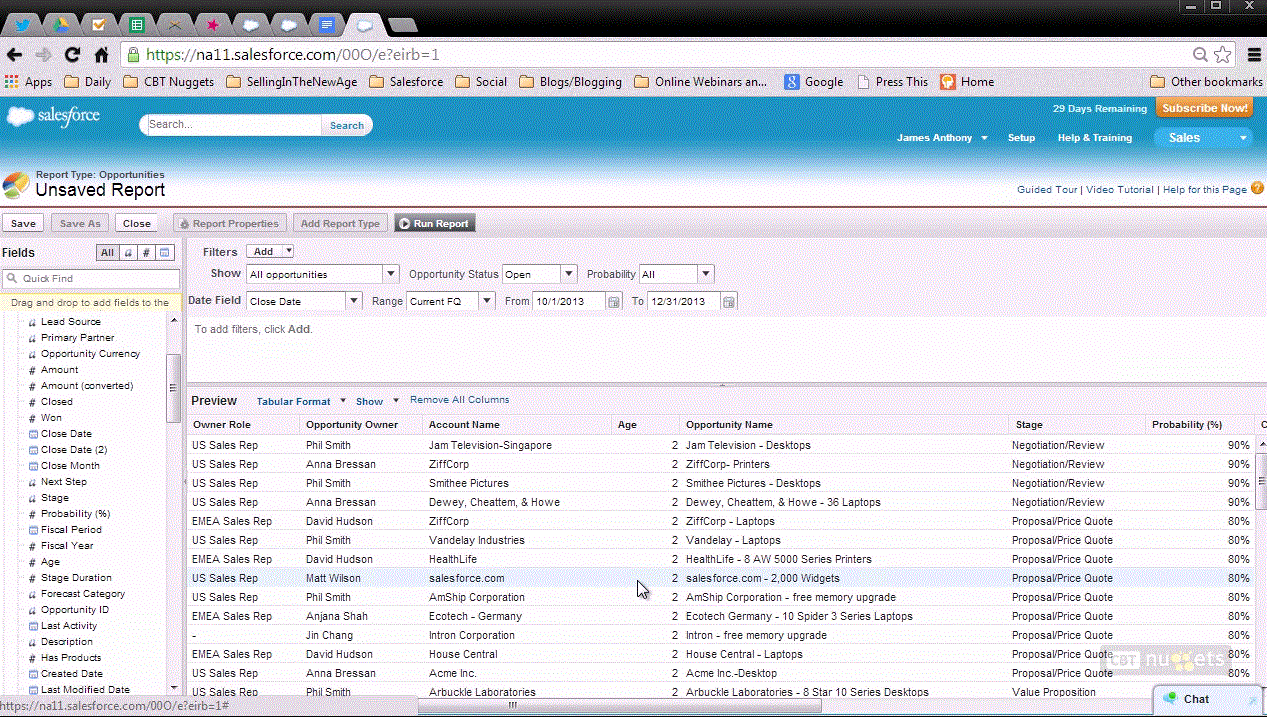Go to the browser home page icon
Image resolution: width=1267 pixels, height=717 pixels.
click(x=102, y=55)
